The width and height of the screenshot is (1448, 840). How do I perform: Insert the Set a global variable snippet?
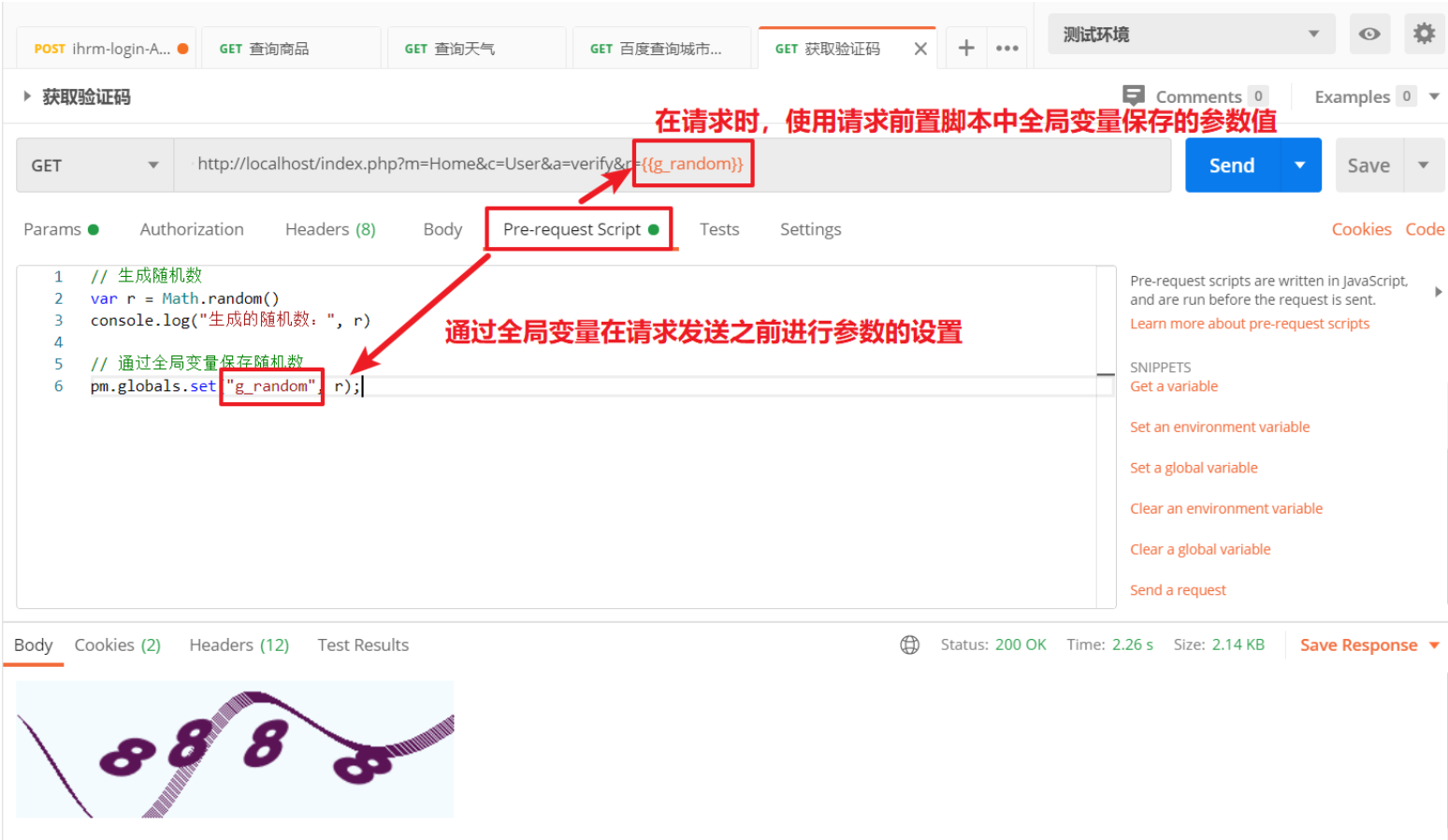(x=1194, y=467)
